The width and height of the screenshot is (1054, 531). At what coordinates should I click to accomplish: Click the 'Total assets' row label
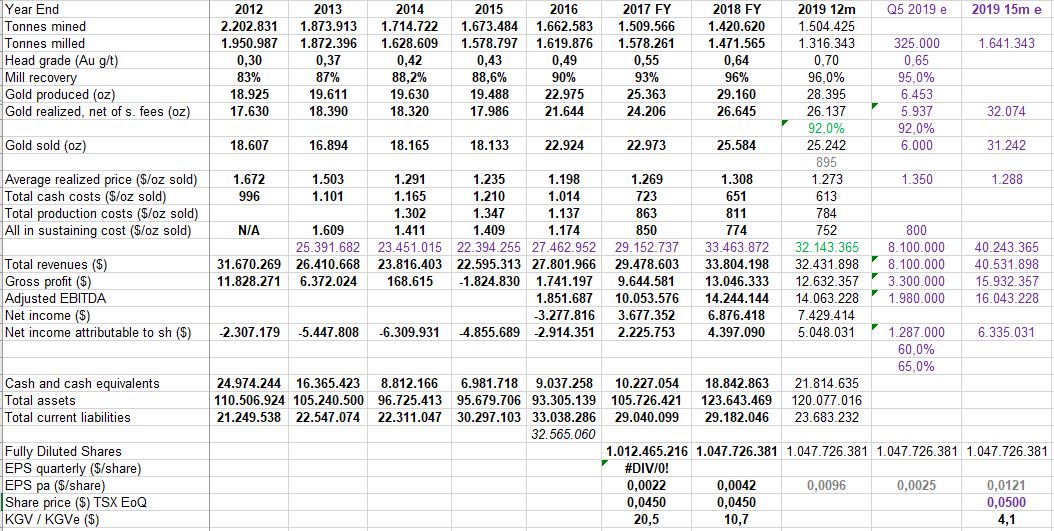tap(35, 401)
